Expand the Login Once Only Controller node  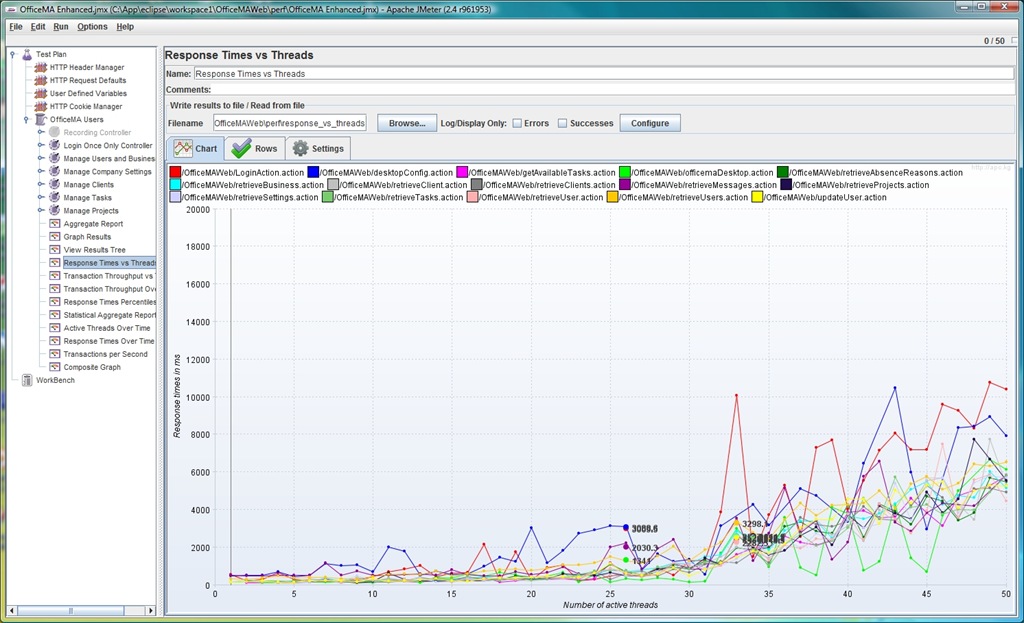[x=40, y=145]
